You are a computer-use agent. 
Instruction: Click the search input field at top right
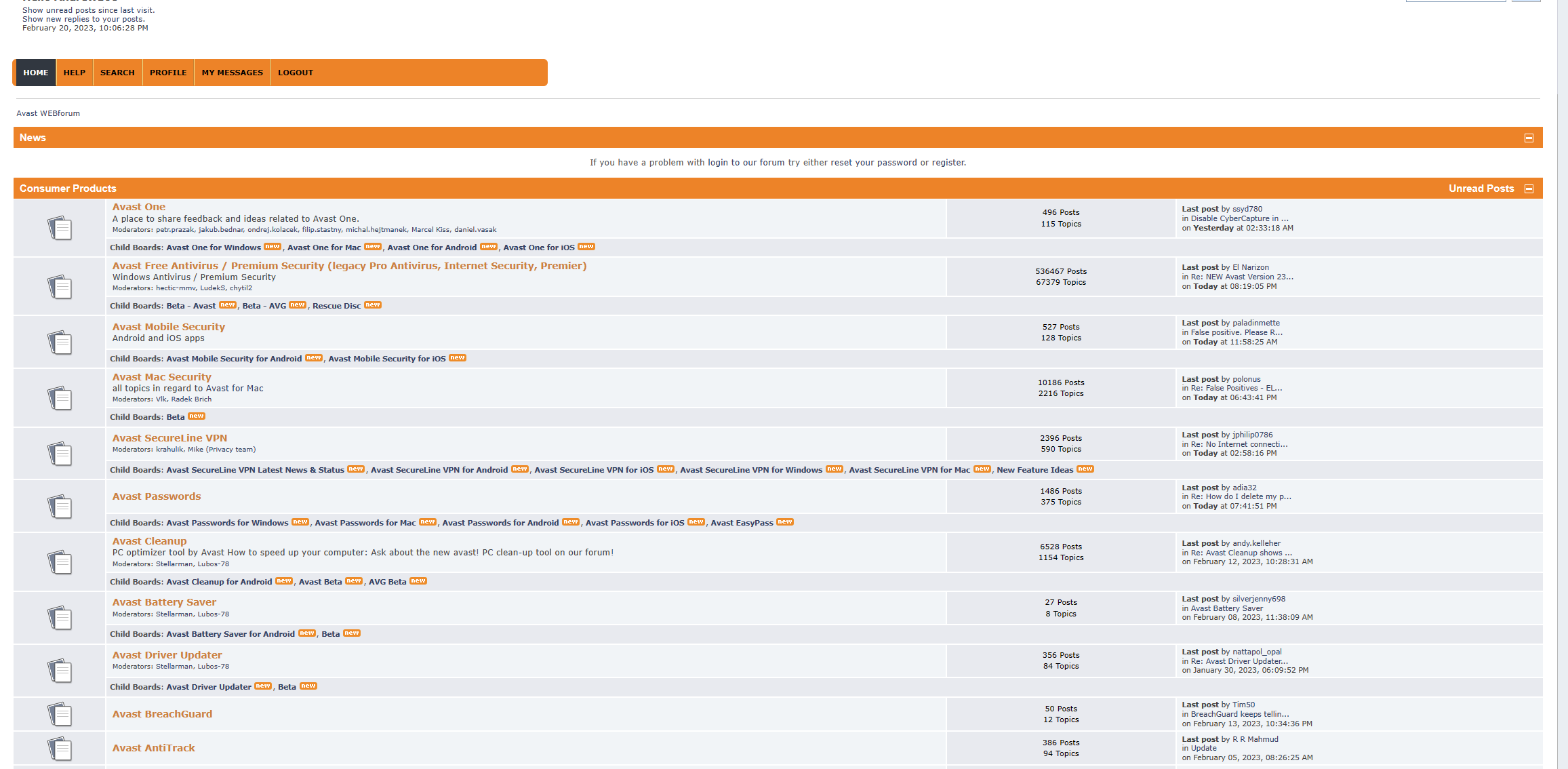coord(1455,1)
